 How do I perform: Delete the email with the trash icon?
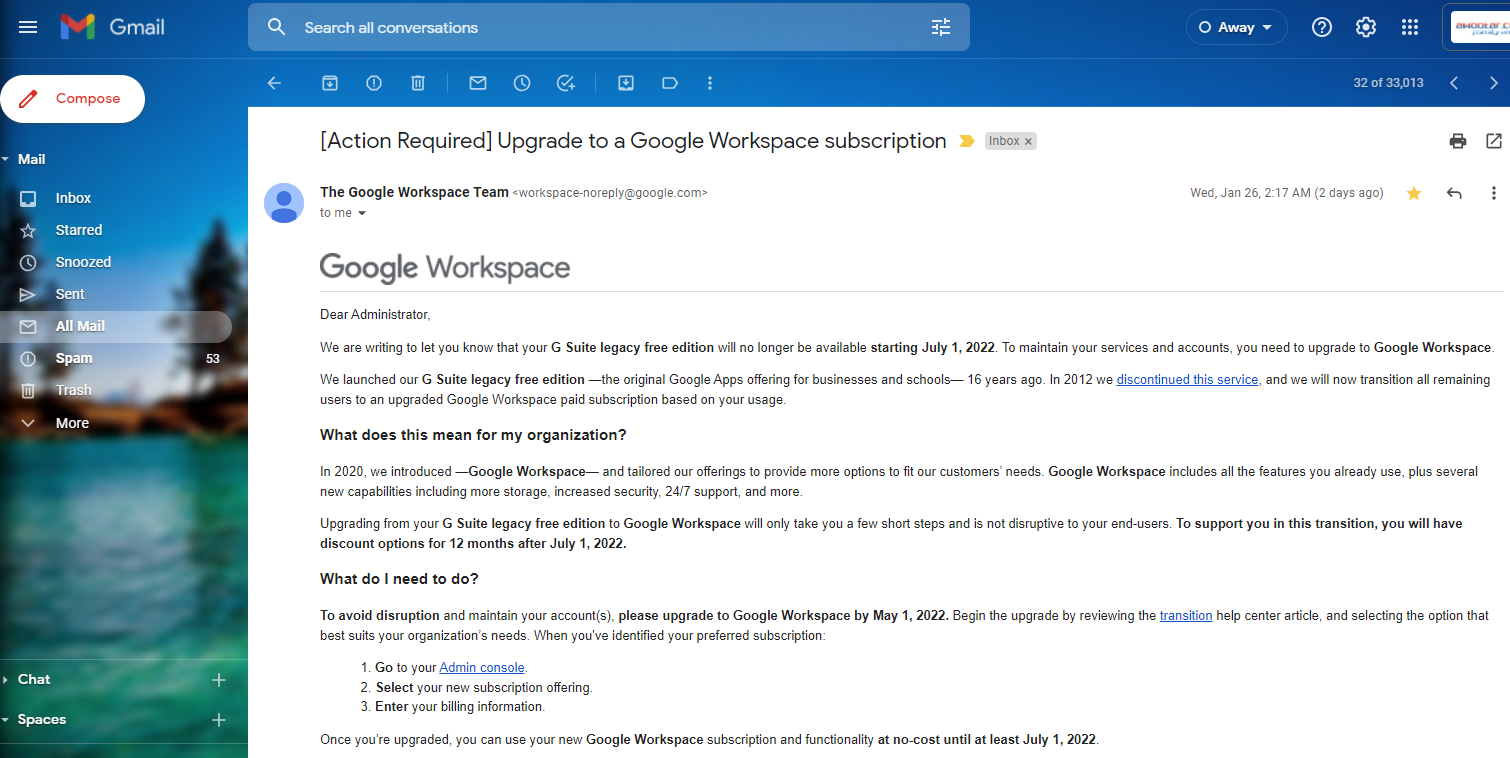418,83
